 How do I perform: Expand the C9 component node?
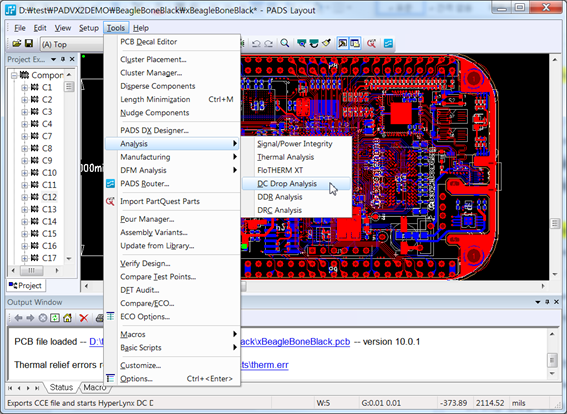pos(24,161)
